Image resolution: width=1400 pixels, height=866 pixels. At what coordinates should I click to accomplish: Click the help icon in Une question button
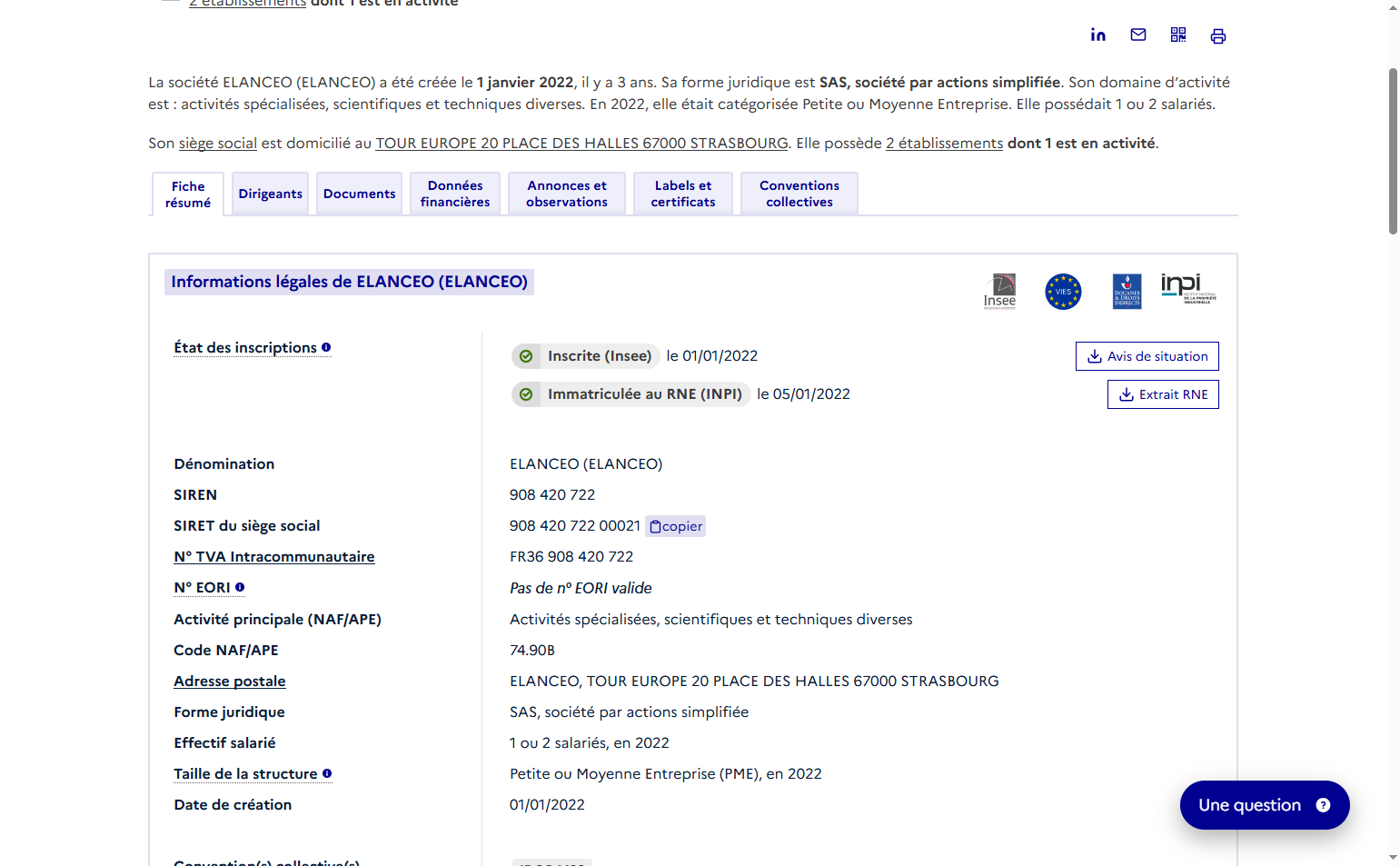click(x=1323, y=805)
